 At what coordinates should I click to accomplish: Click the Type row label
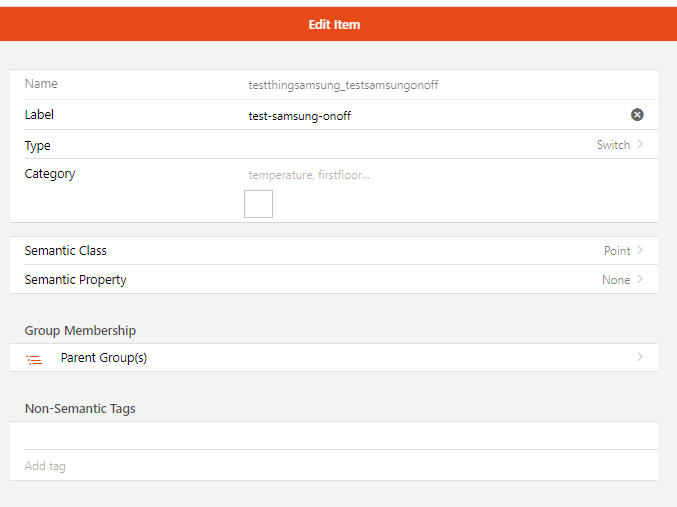38,146
